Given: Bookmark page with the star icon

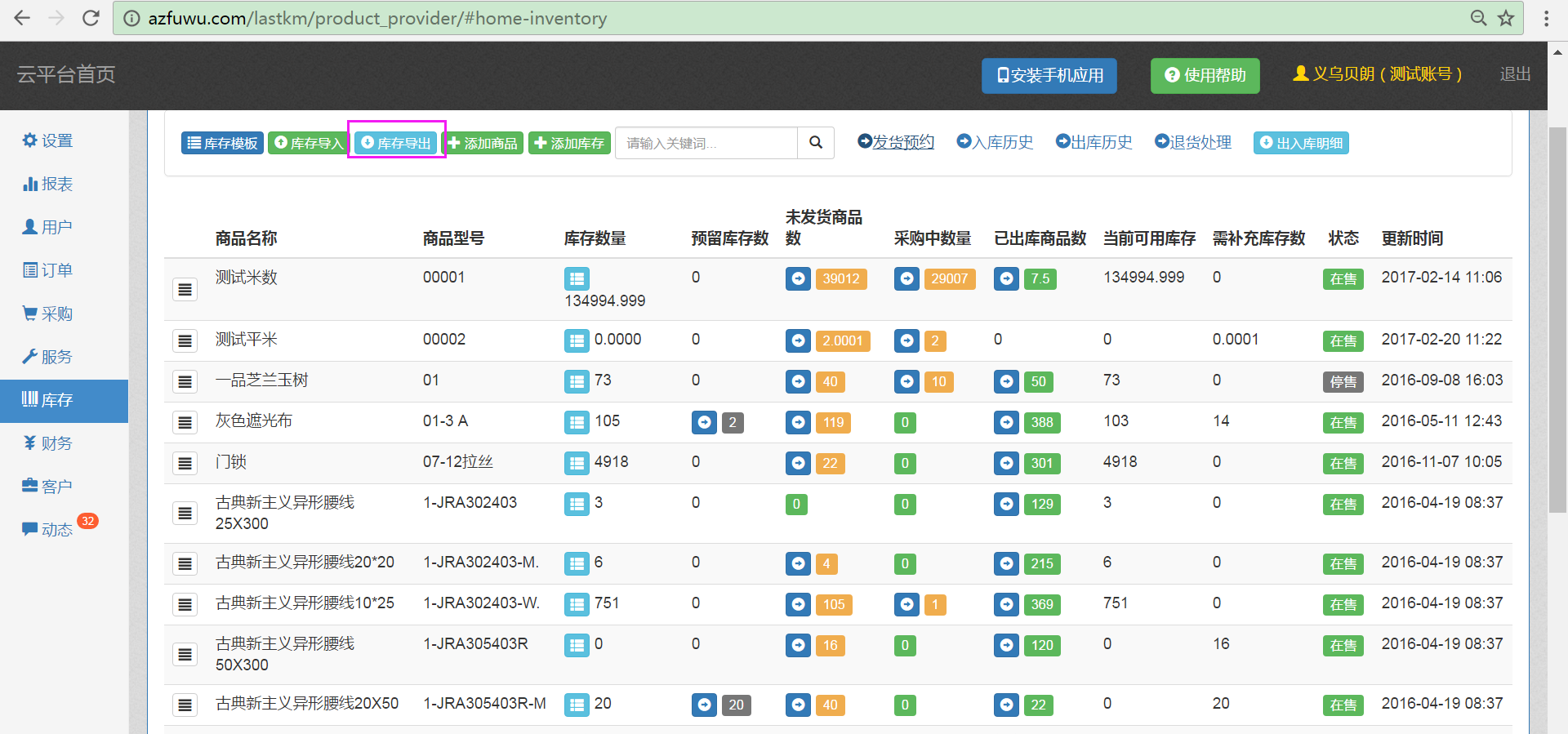Looking at the screenshot, I should click(1506, 18).
